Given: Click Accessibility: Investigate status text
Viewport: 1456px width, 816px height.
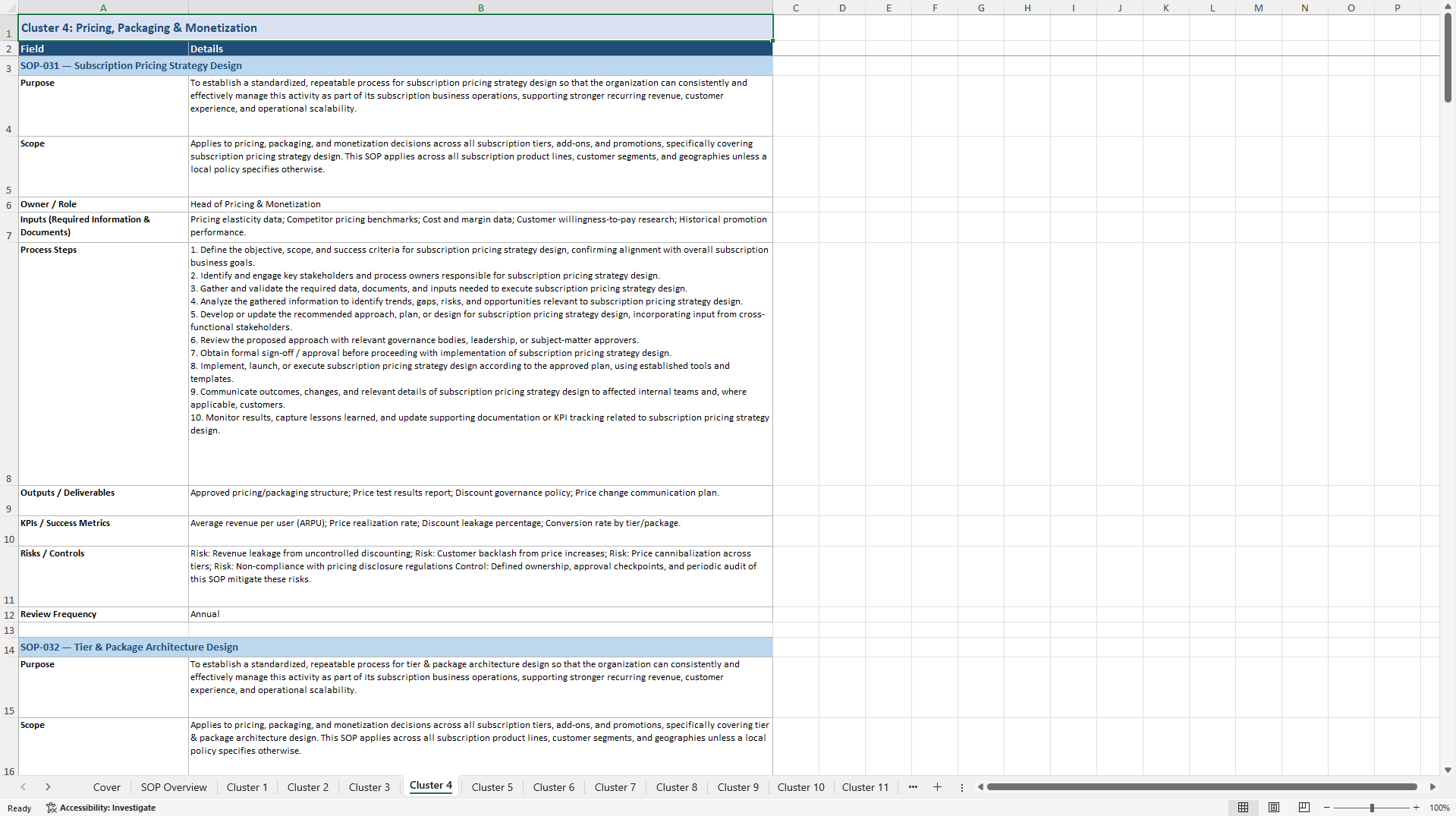Looking at the screenshot, I should pyautogui.click(x=108, y=808).
